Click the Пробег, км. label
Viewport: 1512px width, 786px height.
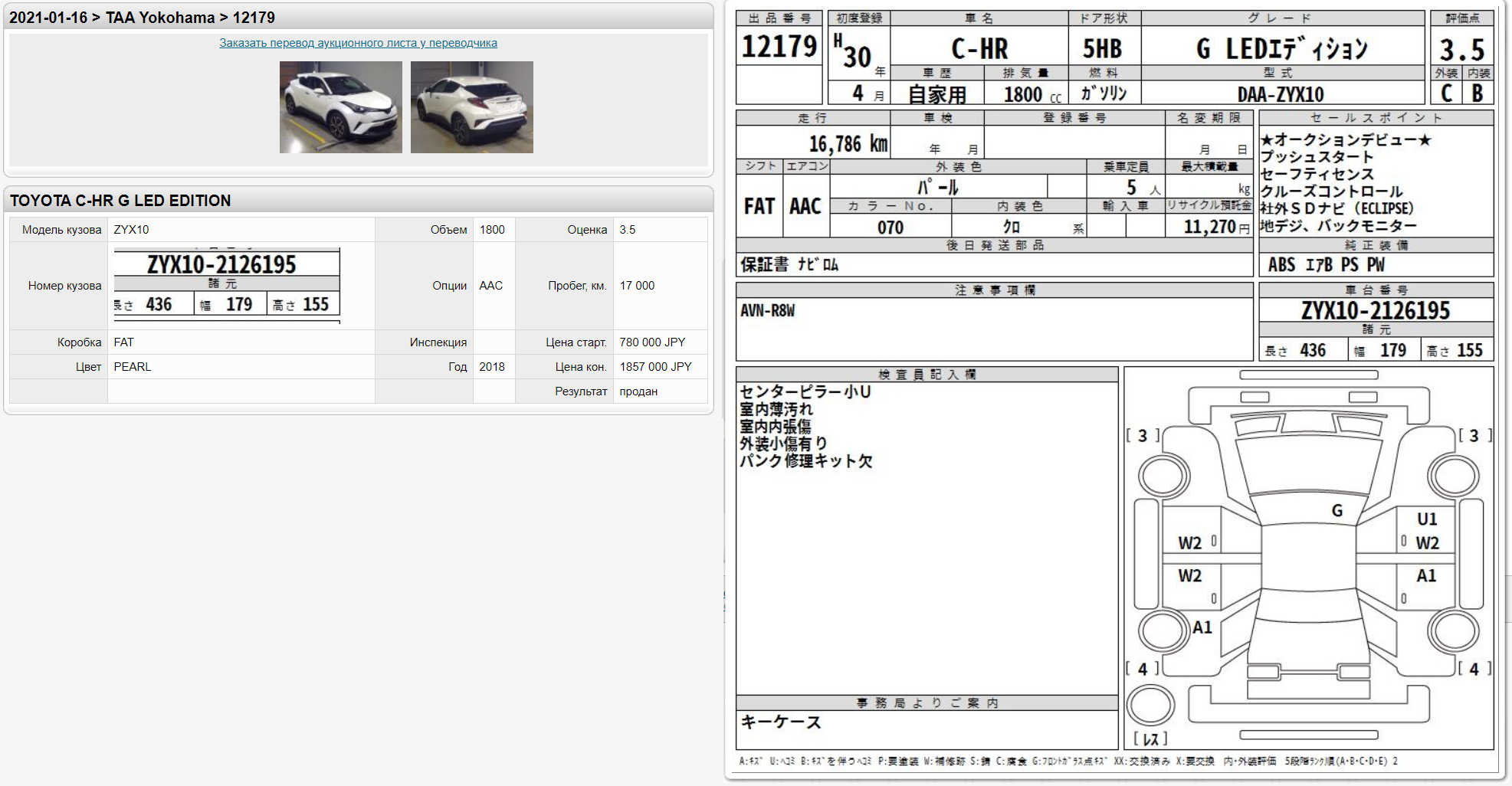tap(577, 286)
